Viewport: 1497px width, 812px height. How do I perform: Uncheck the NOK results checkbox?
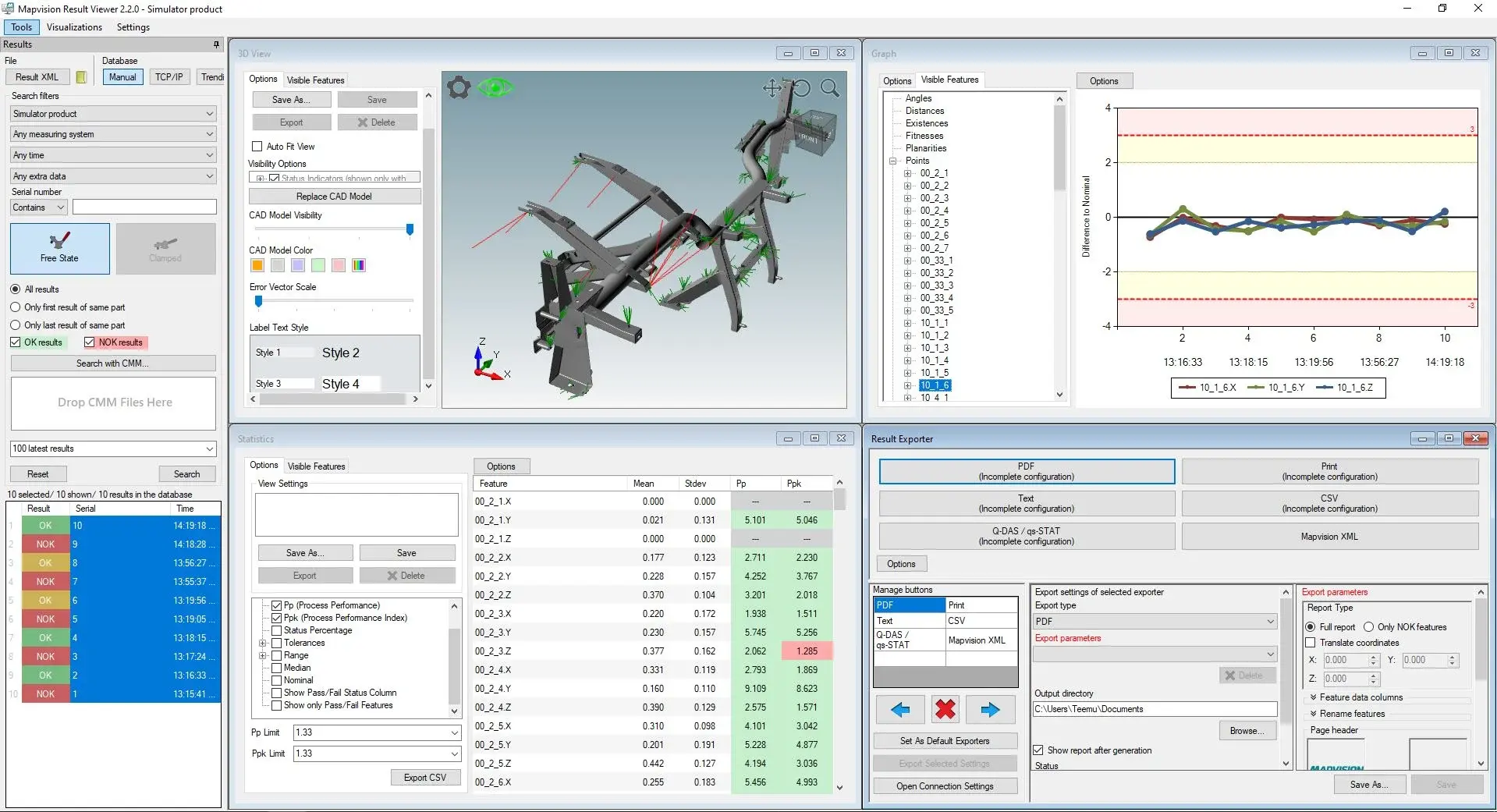point(89,342)
